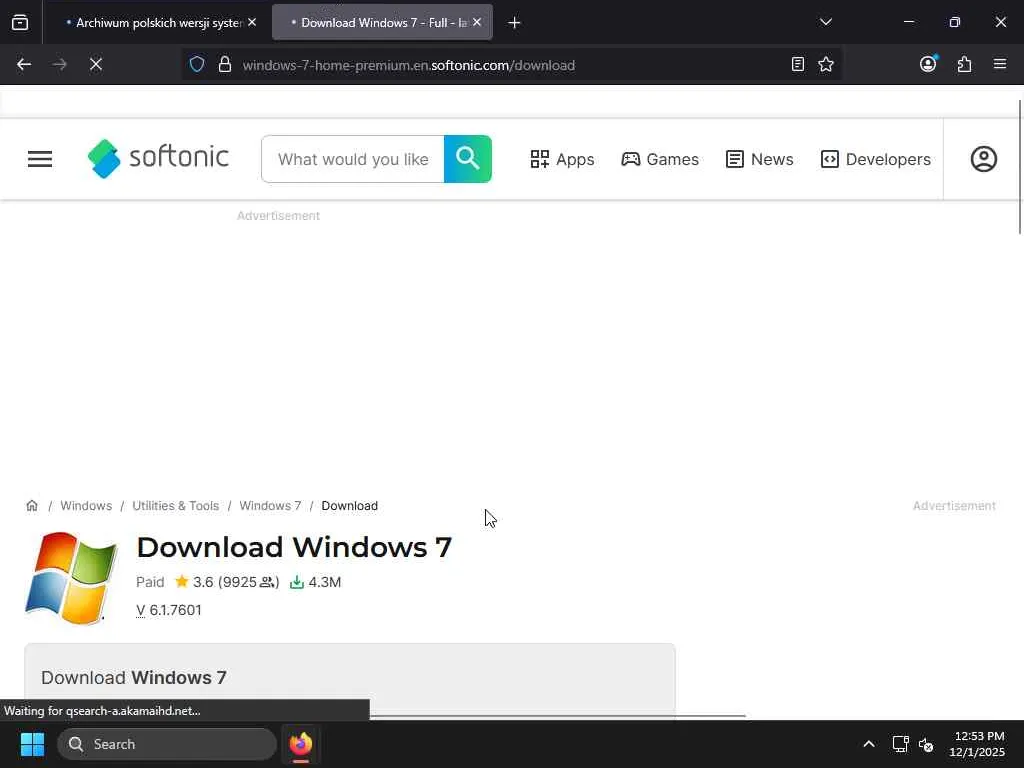1024x768 pixels.
Task: Stop loading the page
Action: (x=96, y=65)
